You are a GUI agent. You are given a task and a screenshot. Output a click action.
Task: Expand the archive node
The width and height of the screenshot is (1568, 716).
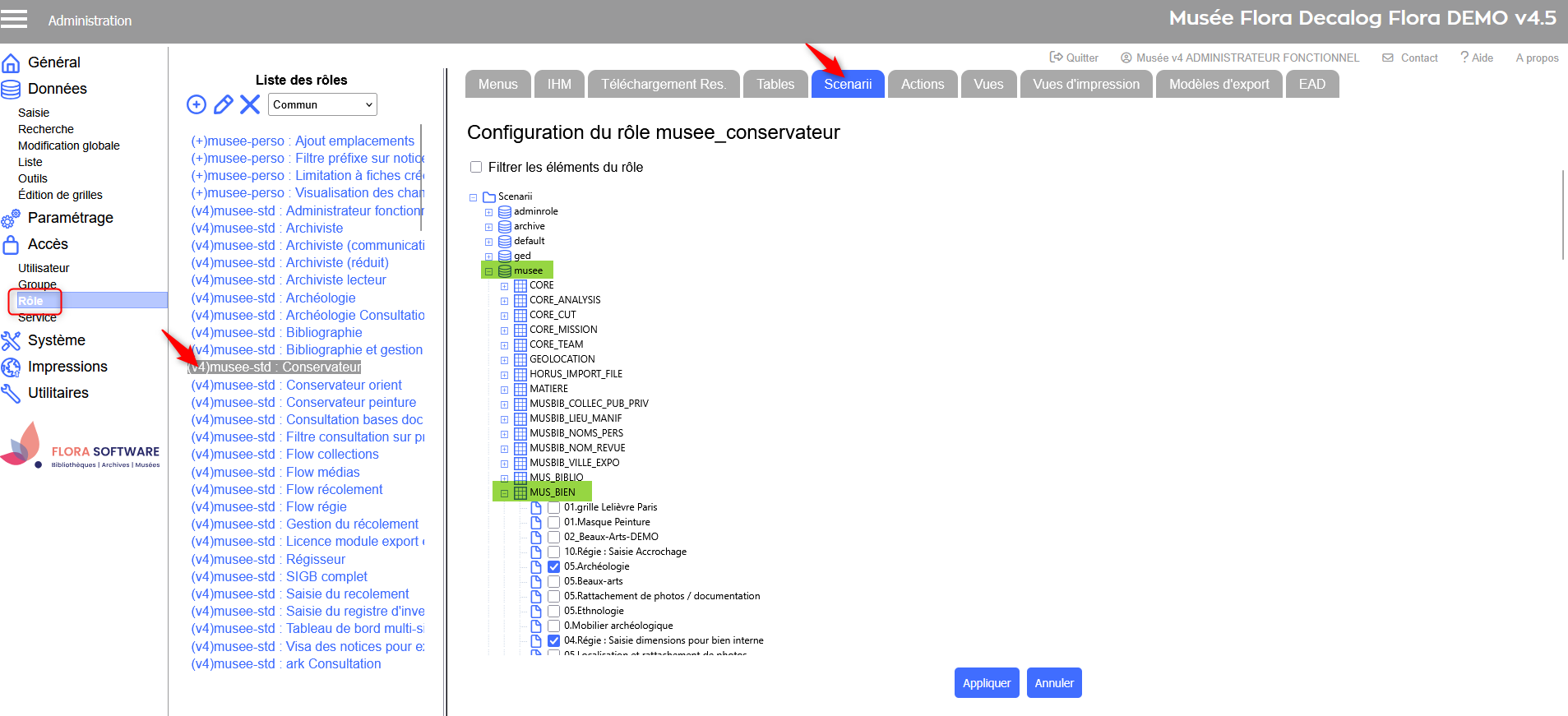coord(488,227)
